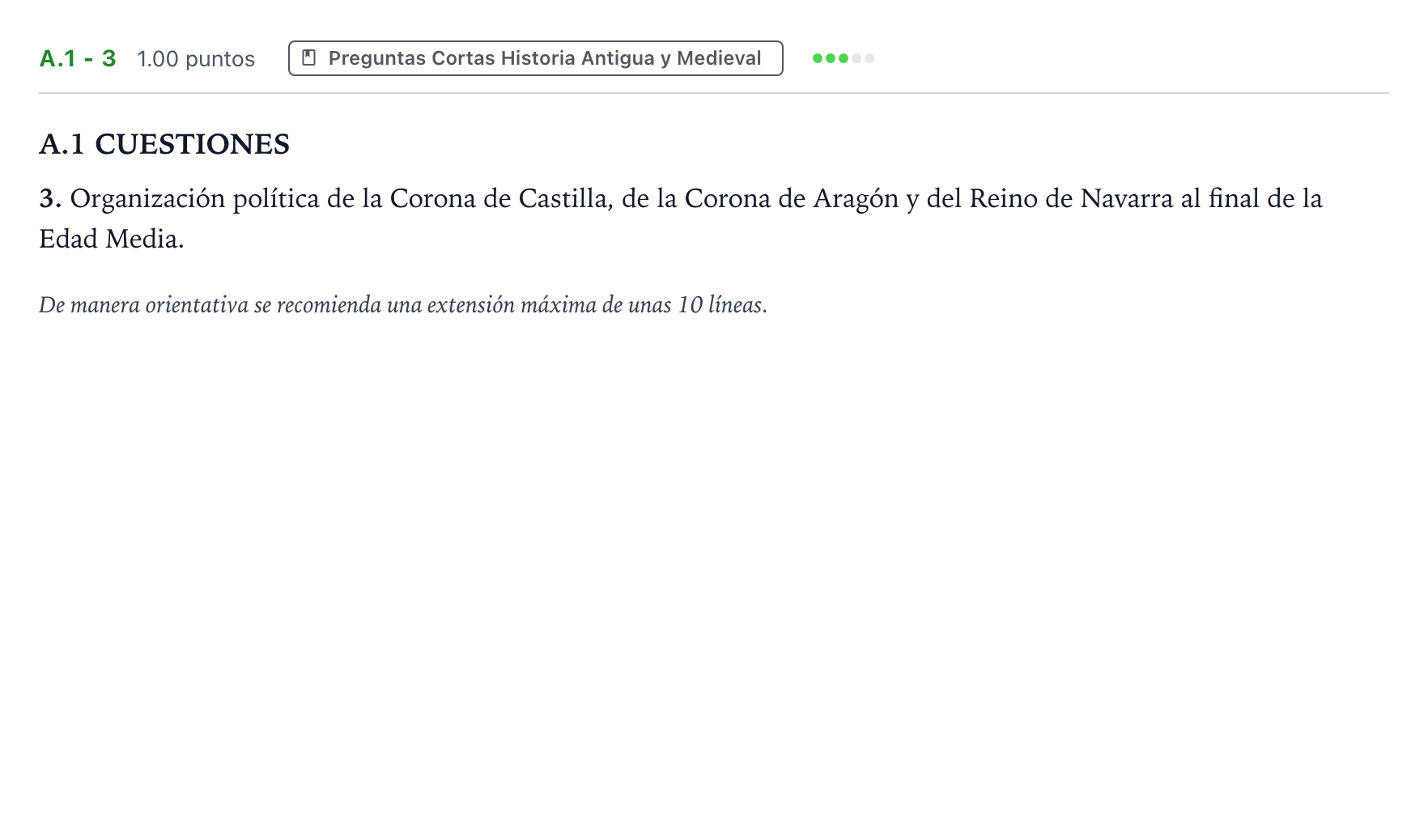Image resolution: width=1428 pixels, height=840 pixels.
Task: Click the question text about Corona de Castilla
Action: tap(681, 218)
